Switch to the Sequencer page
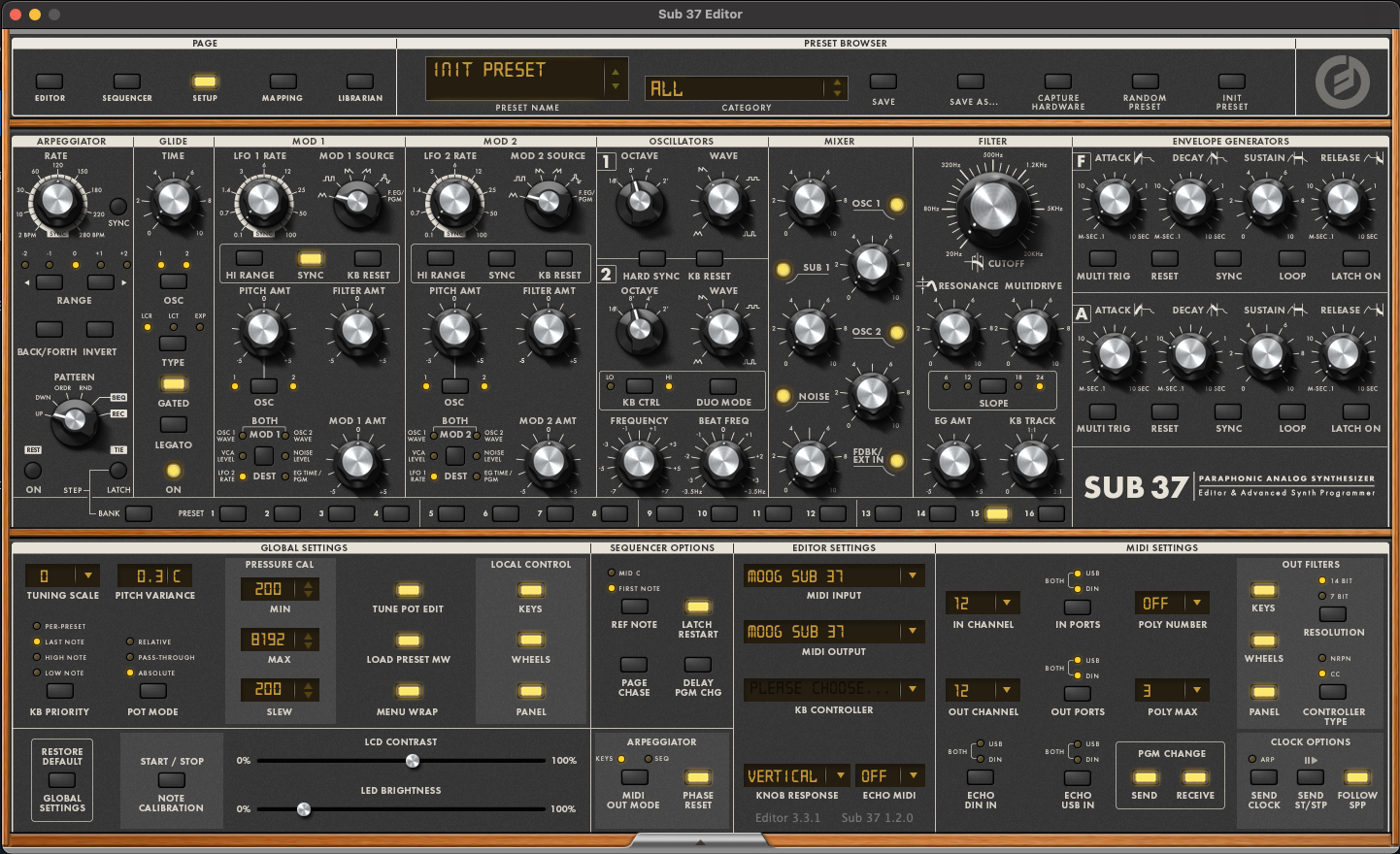Screen dimensions: 1400x854 click(x=127, y=82)
